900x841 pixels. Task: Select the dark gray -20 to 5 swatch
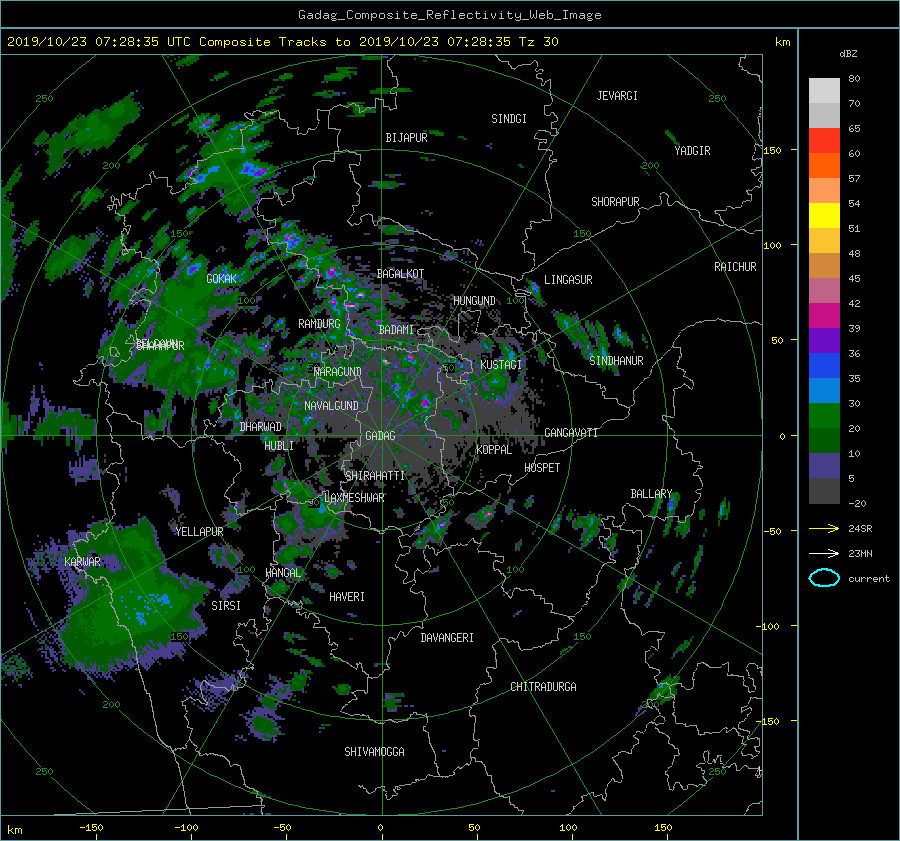click(824, 491)
